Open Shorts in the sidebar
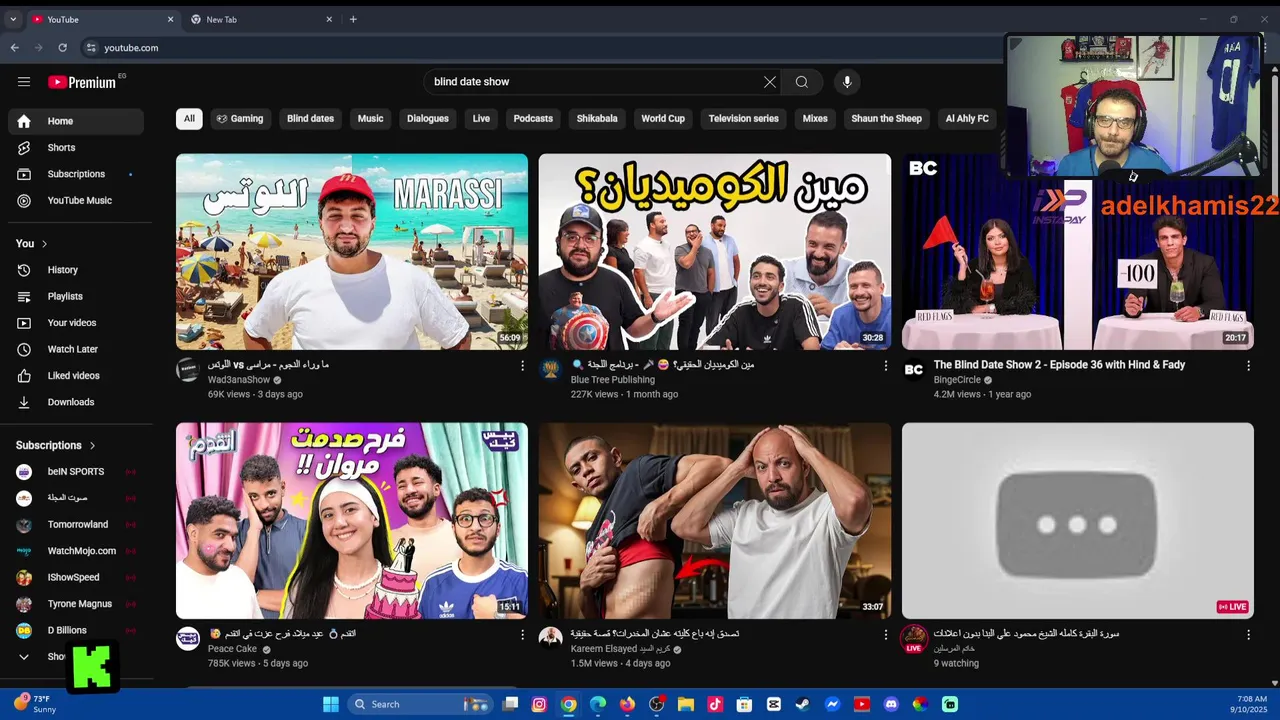Image resolution: width=1280 pixels, height=720 pixels. click(x=76, y=148)
